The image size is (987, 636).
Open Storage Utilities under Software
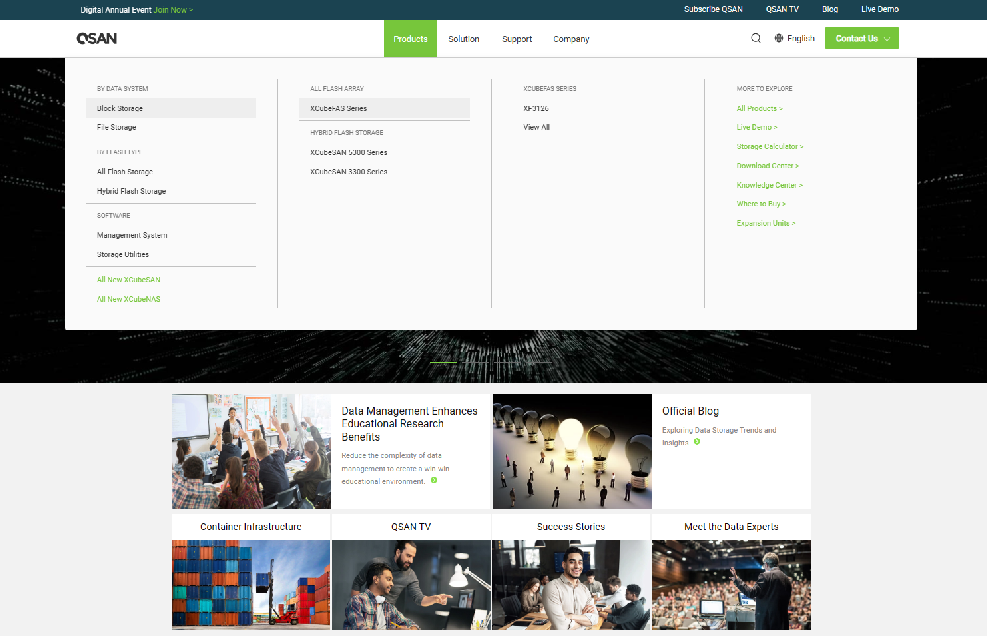(x=123, y=254)
